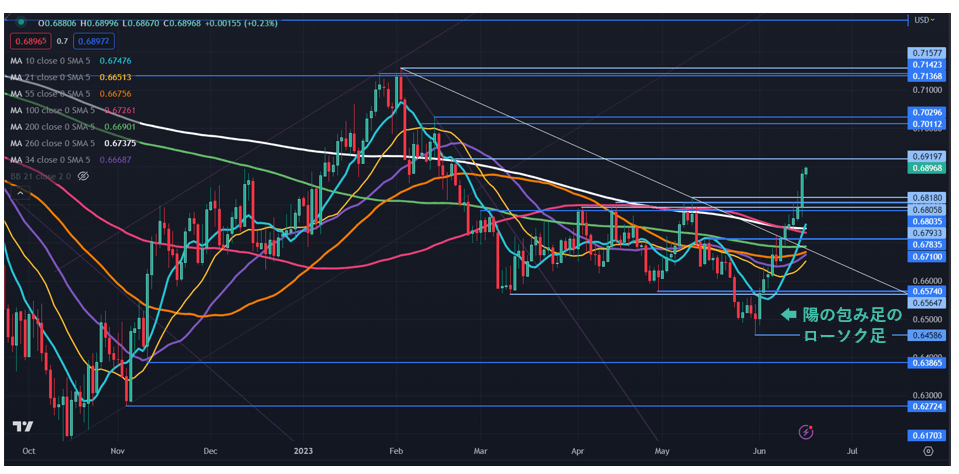Click the Dec label on time axis
Image resolution: width=959 pixels, height=474 pixels.
[210, 451]
